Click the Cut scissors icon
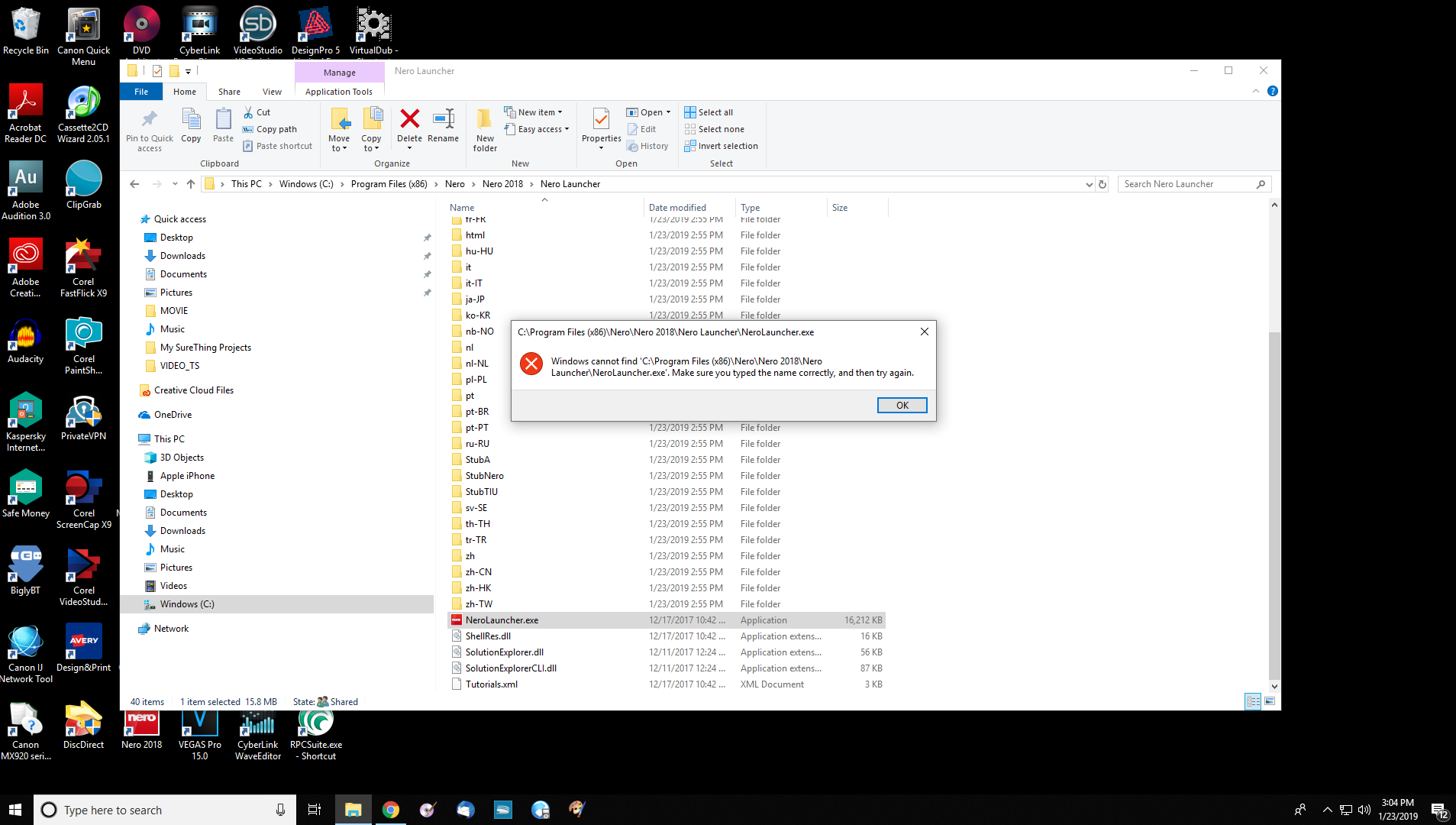Viewport: 1456px width, 825px height. tap(248, 112)
